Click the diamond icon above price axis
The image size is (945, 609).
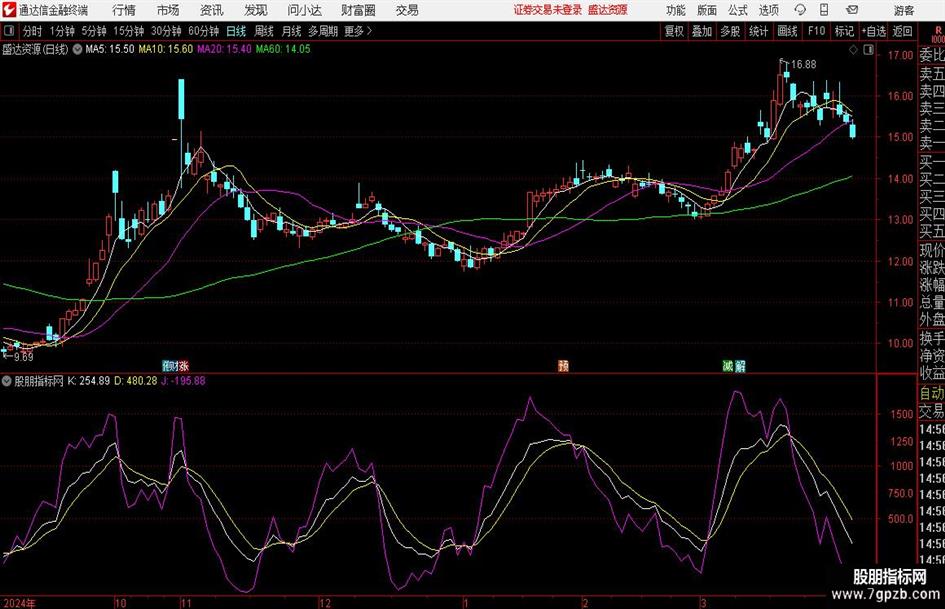click(x=853, y=50)
